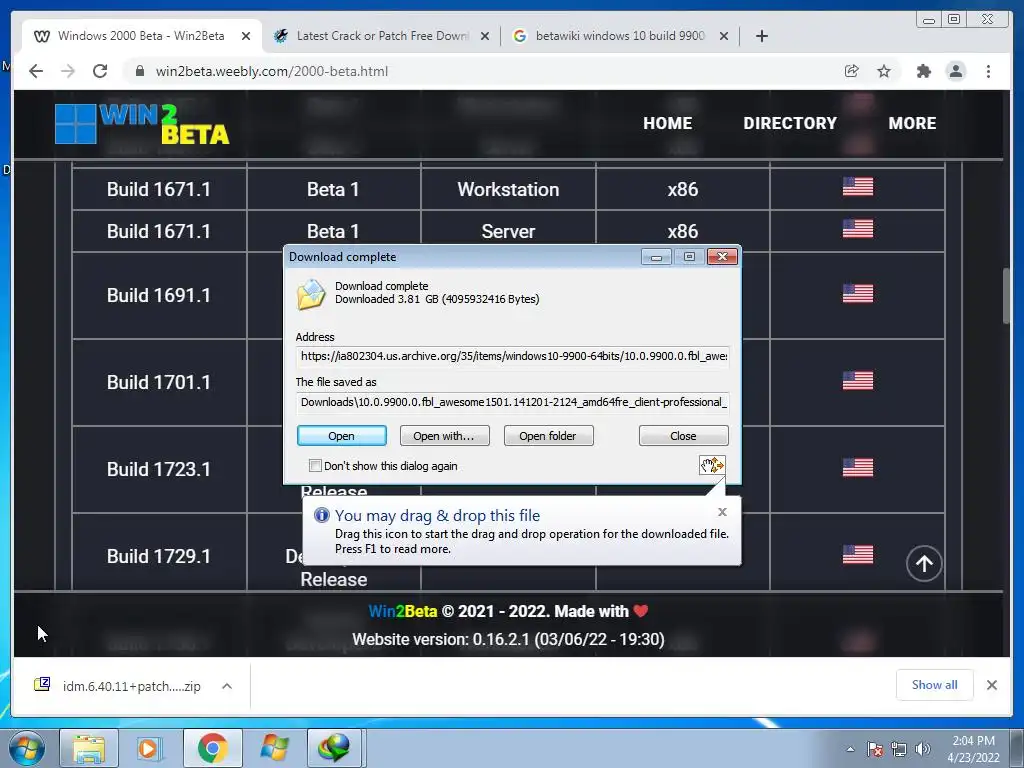Open Chrome's three-dot menu
1024x768 pixels.
point(988,71)
